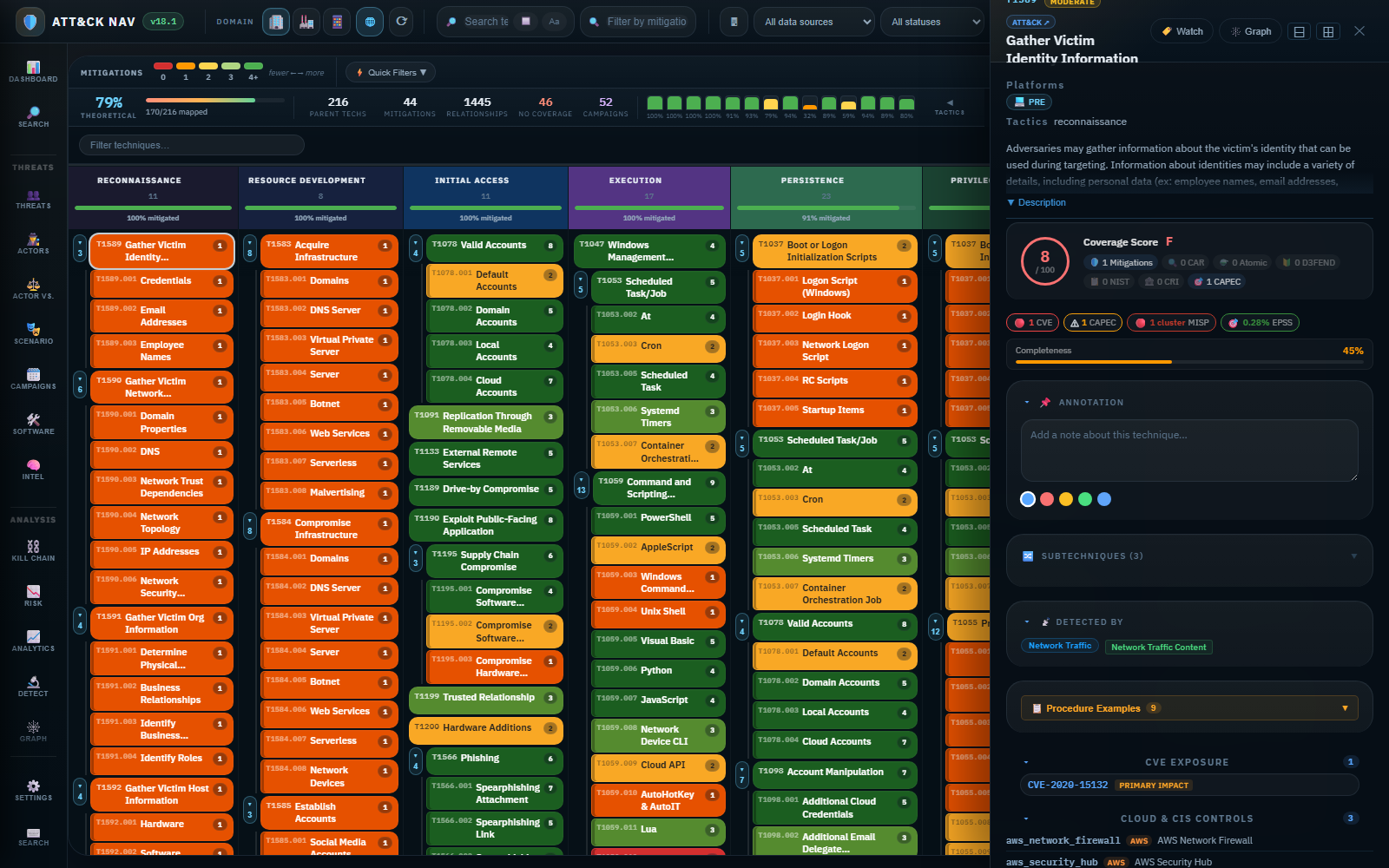Image resolution: width=1389 pixels, height=868 pixels.
Task: Collapse the Description section
Action: pyautogui.click(x=1036, y=202)
